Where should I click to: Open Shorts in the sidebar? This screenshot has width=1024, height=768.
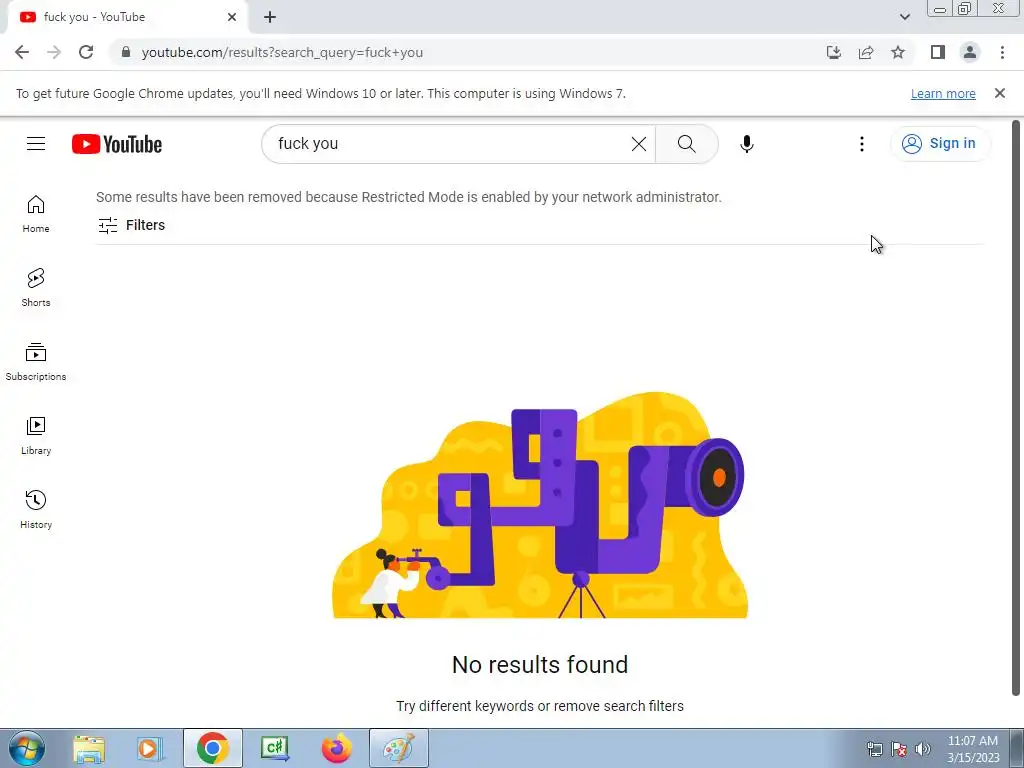(36, 287)
